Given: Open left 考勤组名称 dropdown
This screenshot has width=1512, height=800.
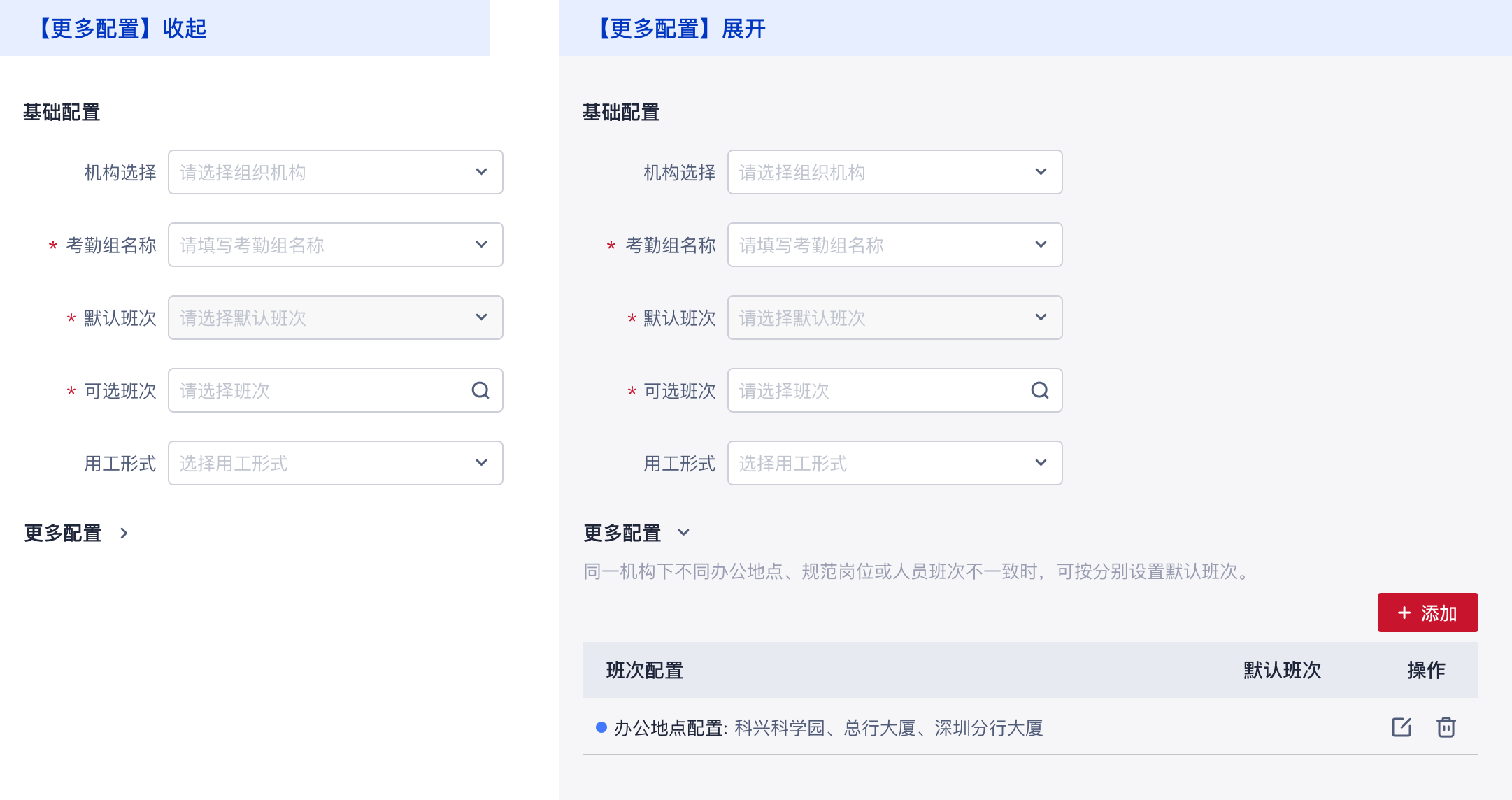Looking at the screenshot, I should coord(336,245).
